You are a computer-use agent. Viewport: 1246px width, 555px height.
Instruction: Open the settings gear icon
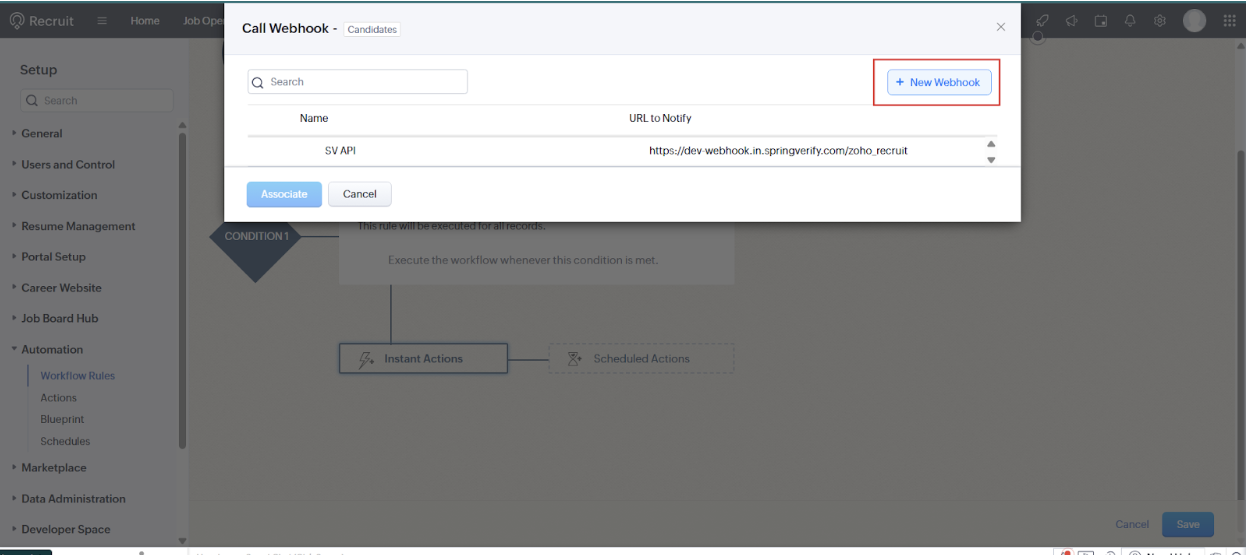coord(1160,21)
